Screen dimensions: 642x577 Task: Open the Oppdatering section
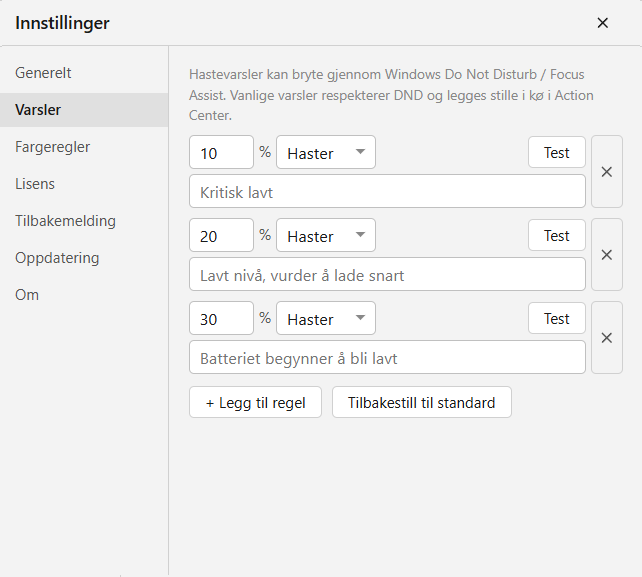pyautogui.click(x=84, y=258)
